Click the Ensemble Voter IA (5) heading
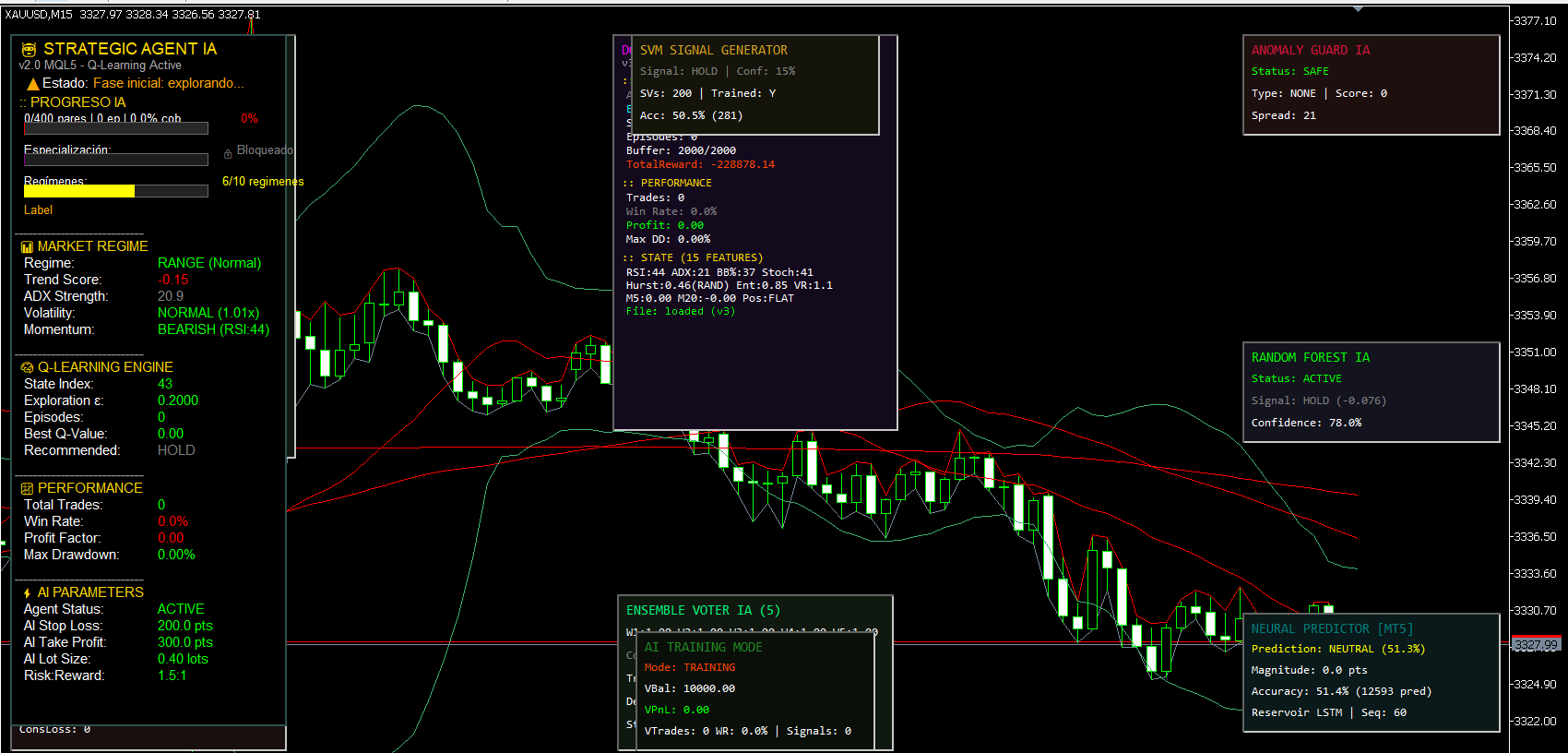The width and height of the screenshot is (1568, 753). 702,611
